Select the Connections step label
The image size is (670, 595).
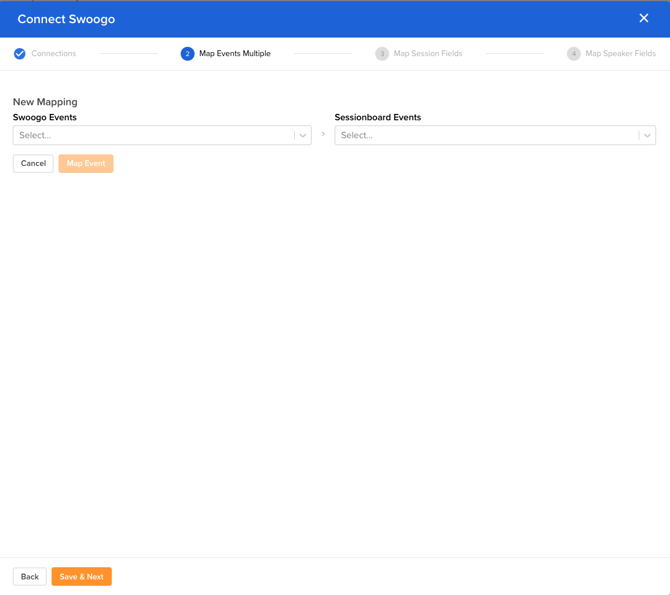coord(53,53)
